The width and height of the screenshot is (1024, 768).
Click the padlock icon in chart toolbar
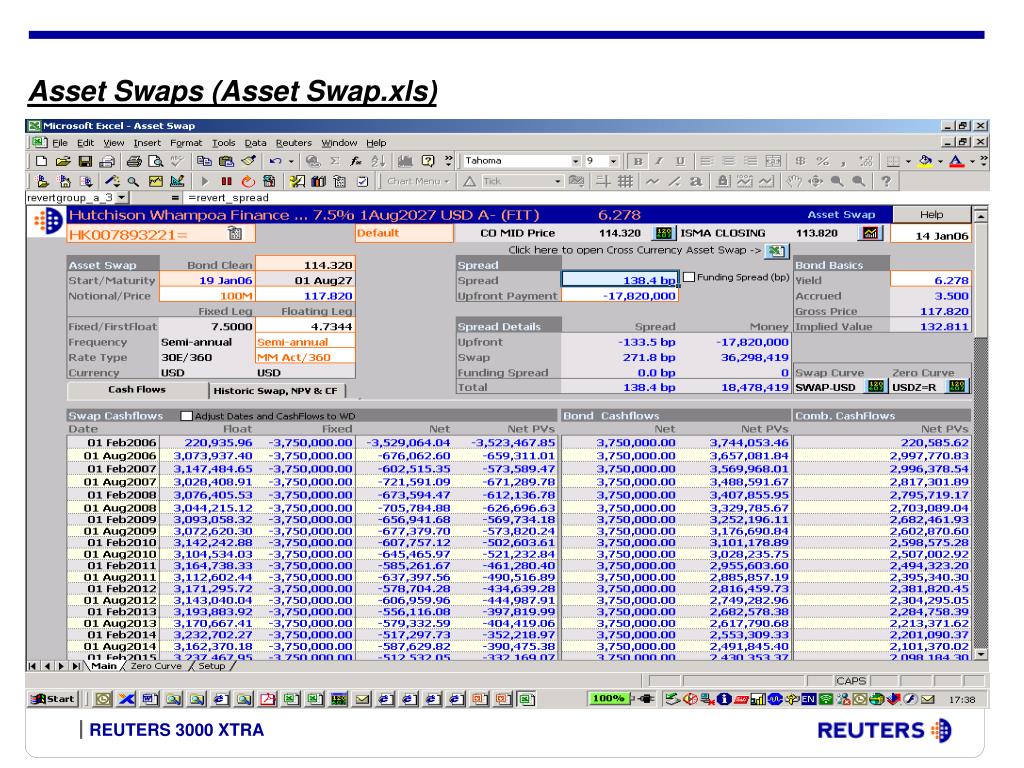pyautogui.click(x=723, y=181)
